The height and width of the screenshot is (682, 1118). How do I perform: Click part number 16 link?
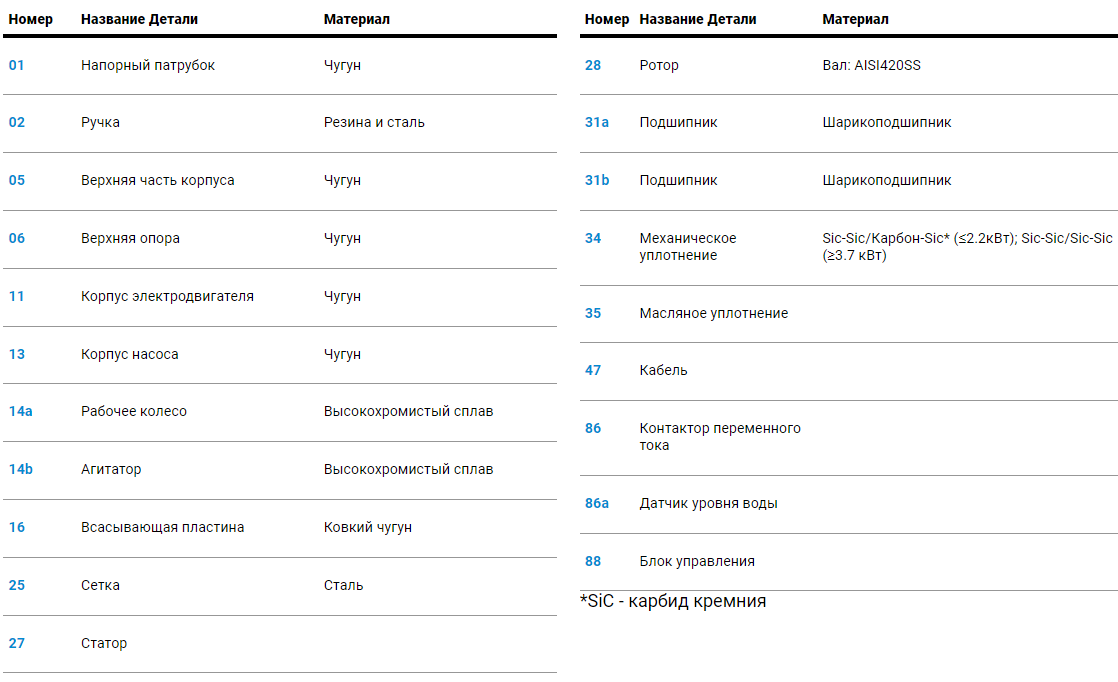coord(17,527)
